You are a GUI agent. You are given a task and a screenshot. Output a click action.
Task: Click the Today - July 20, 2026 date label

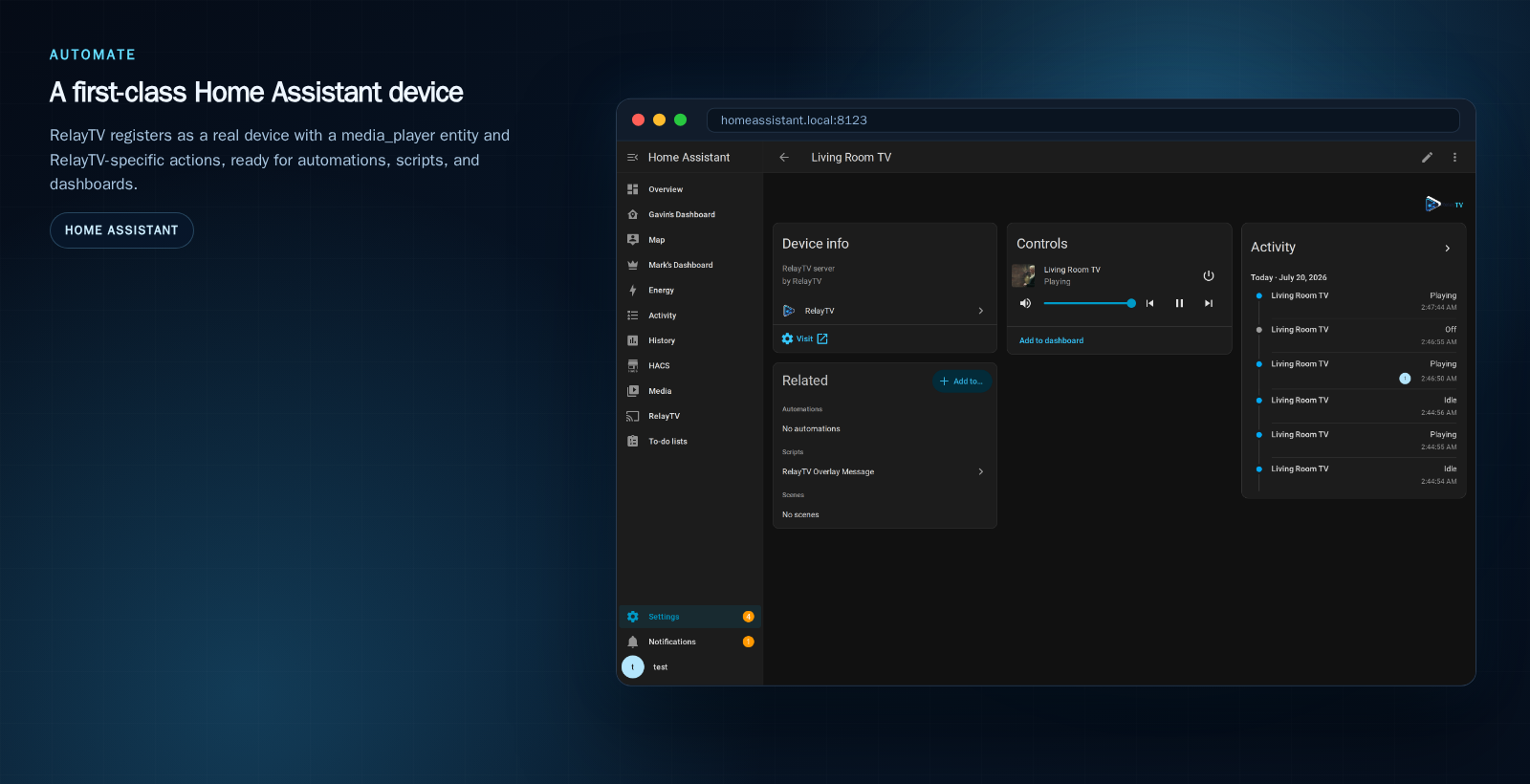pyautogui.click(x=1289, y=277)
